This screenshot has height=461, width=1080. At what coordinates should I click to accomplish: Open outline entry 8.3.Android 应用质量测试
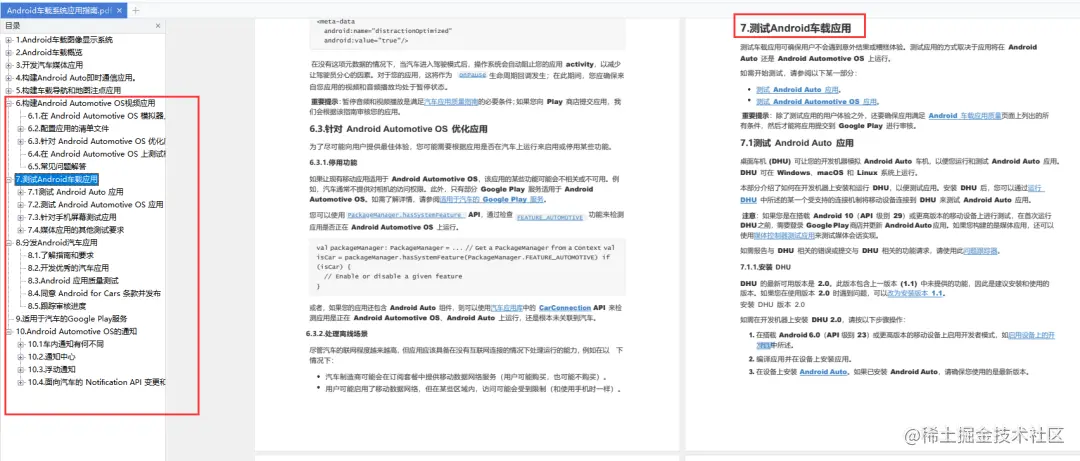[73, 280]
